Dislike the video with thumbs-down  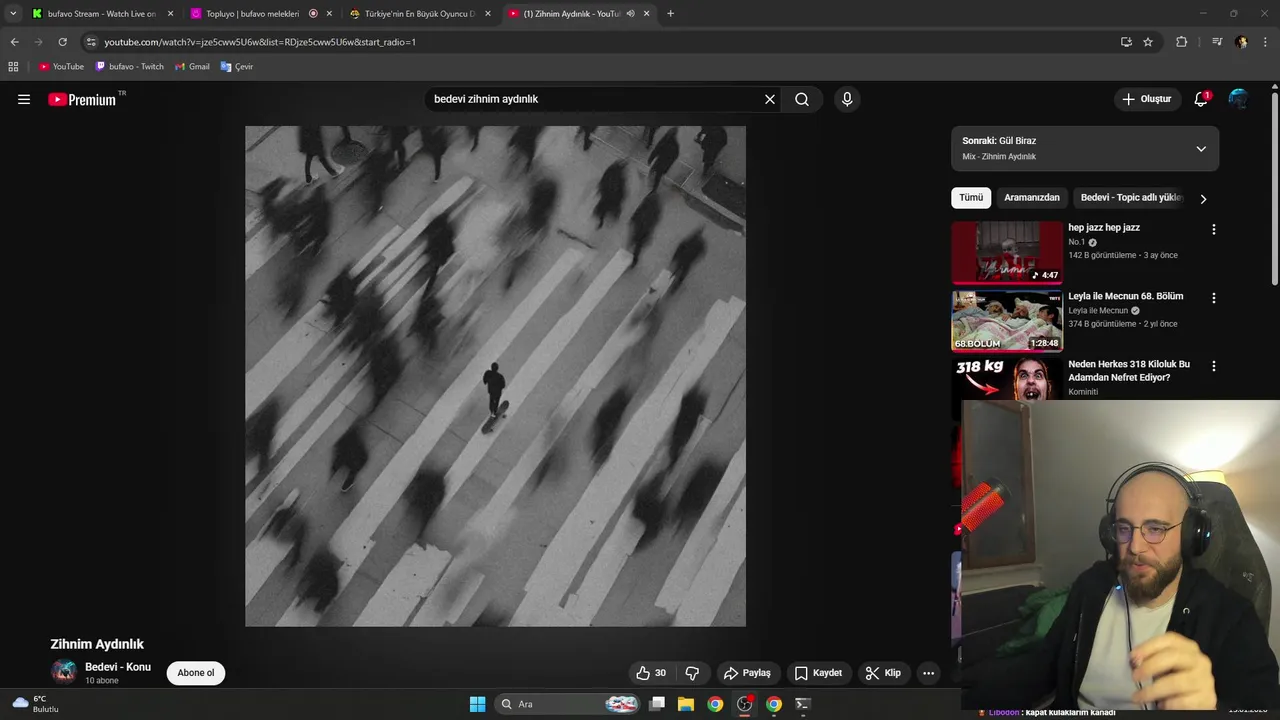click(692, 673)
